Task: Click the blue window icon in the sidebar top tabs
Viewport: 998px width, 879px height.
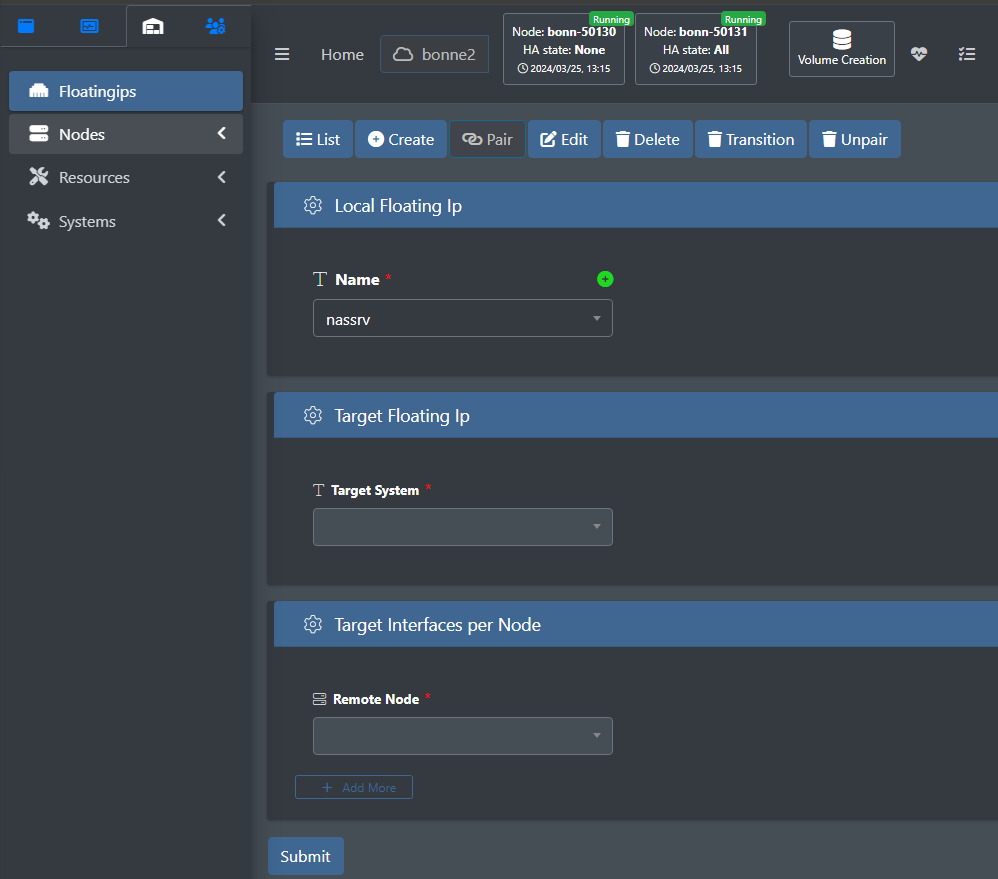Action: point(26,26)
